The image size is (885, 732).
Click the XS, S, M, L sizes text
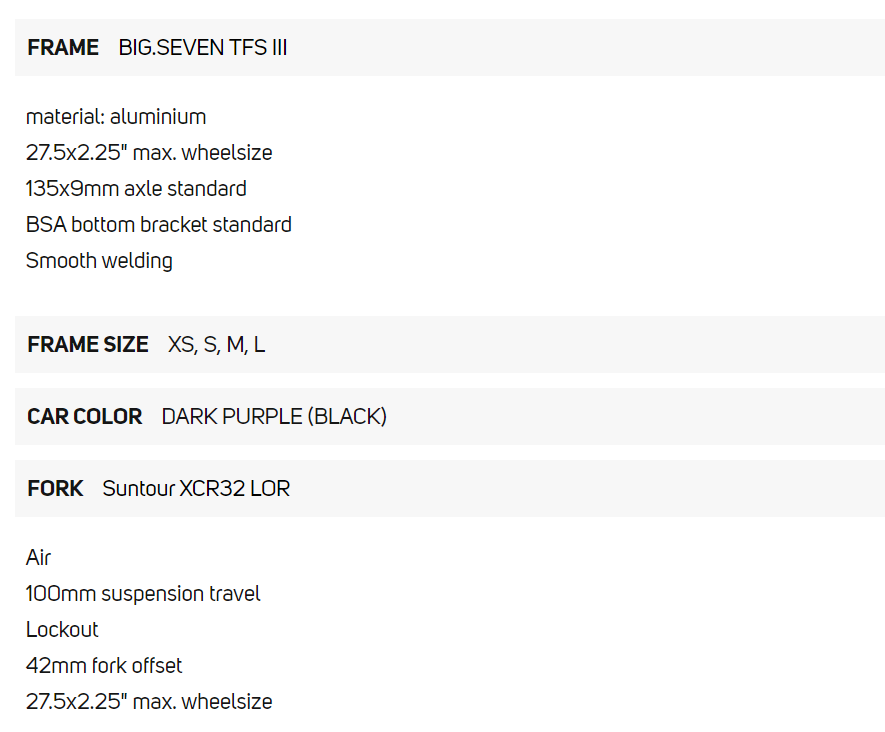(217, 345)
